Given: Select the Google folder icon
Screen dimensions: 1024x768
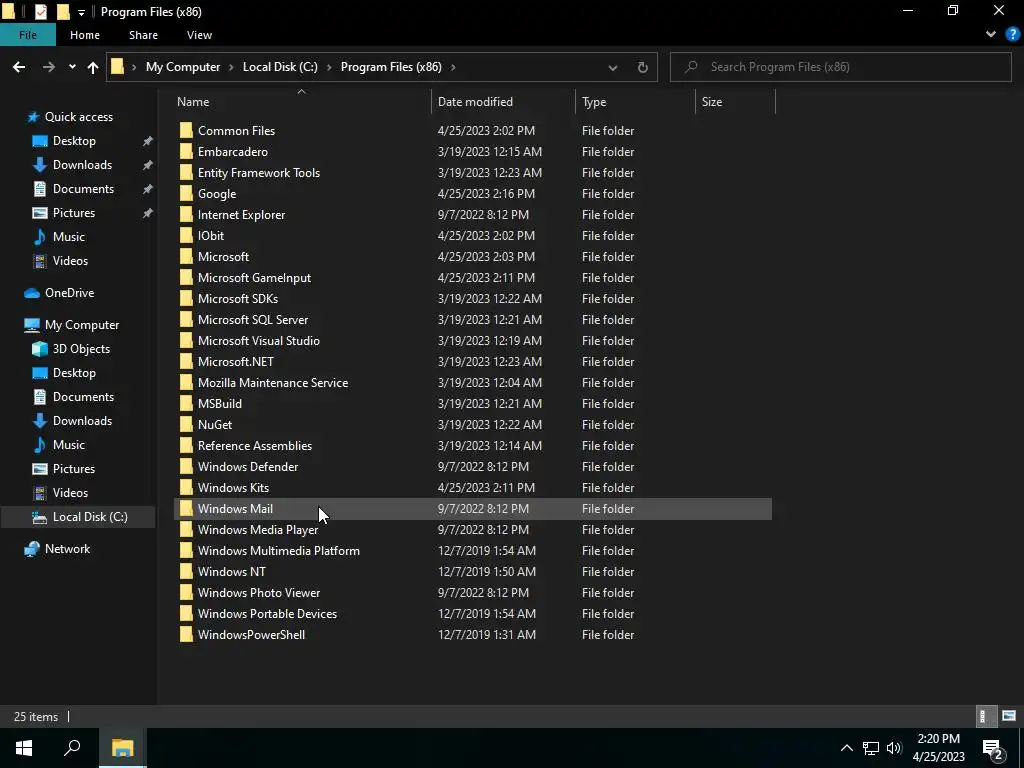Looking at the screenshot, I should [186, 194].
